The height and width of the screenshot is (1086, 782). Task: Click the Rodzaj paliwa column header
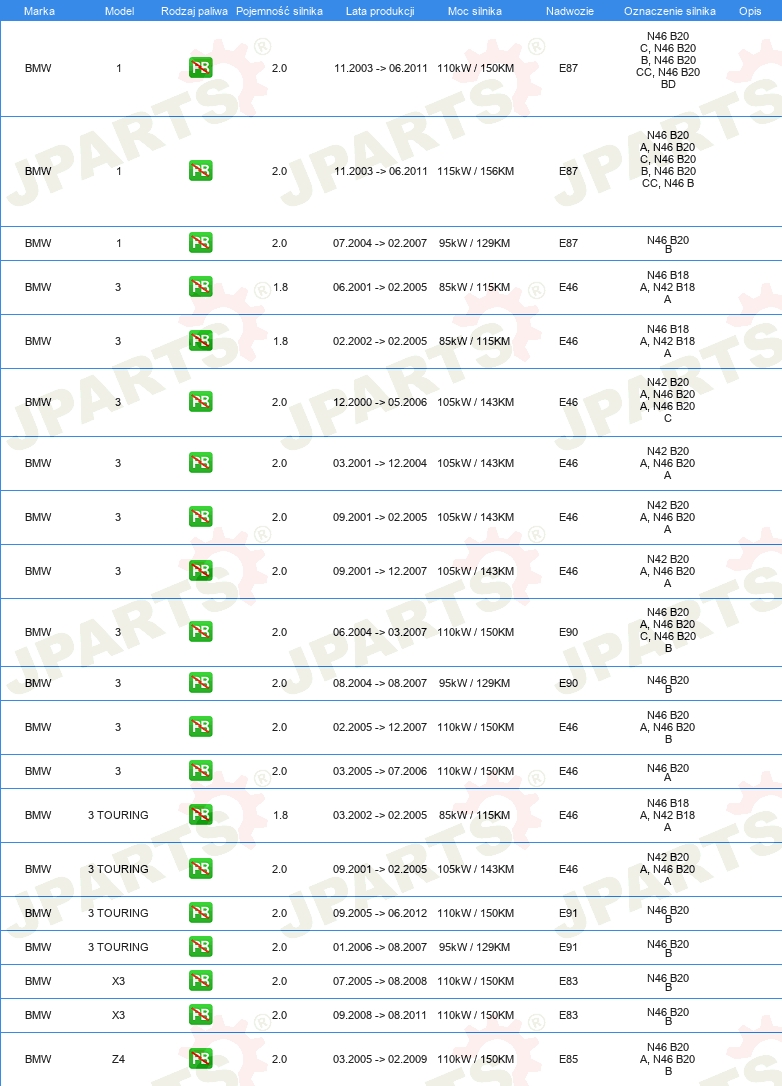[194, 11]
